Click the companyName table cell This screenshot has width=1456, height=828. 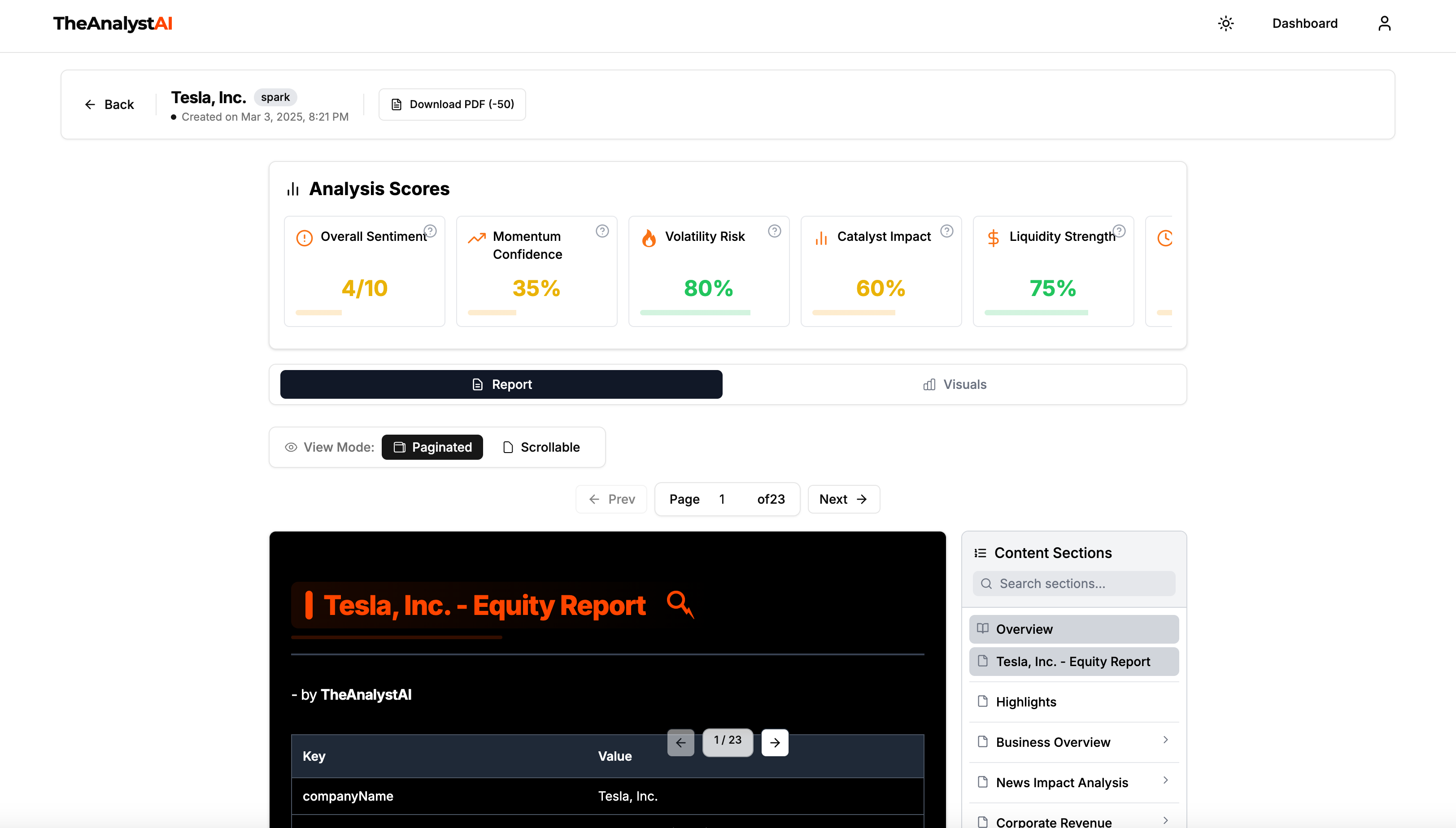click(439, 796)
